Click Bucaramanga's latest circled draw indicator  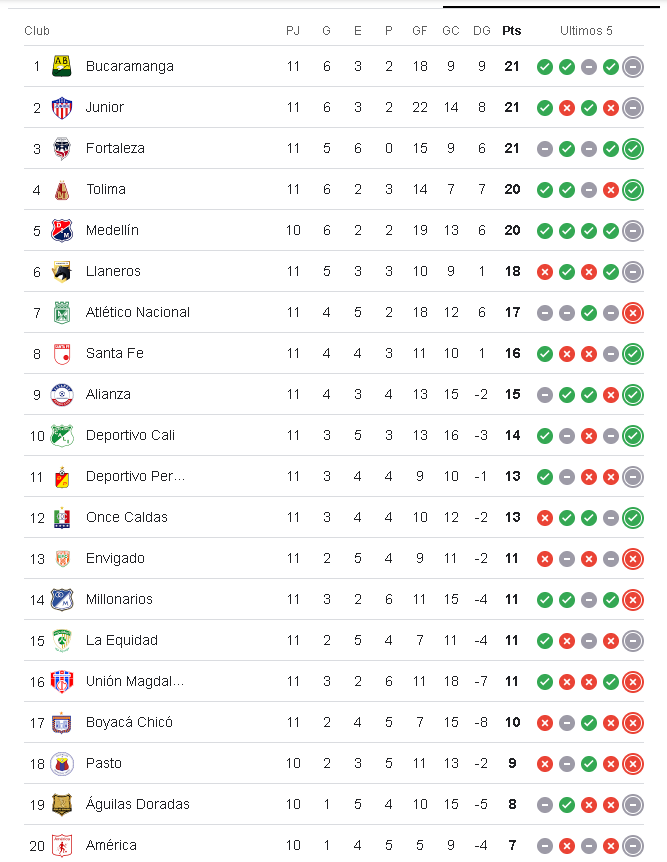tap(633, 67)
